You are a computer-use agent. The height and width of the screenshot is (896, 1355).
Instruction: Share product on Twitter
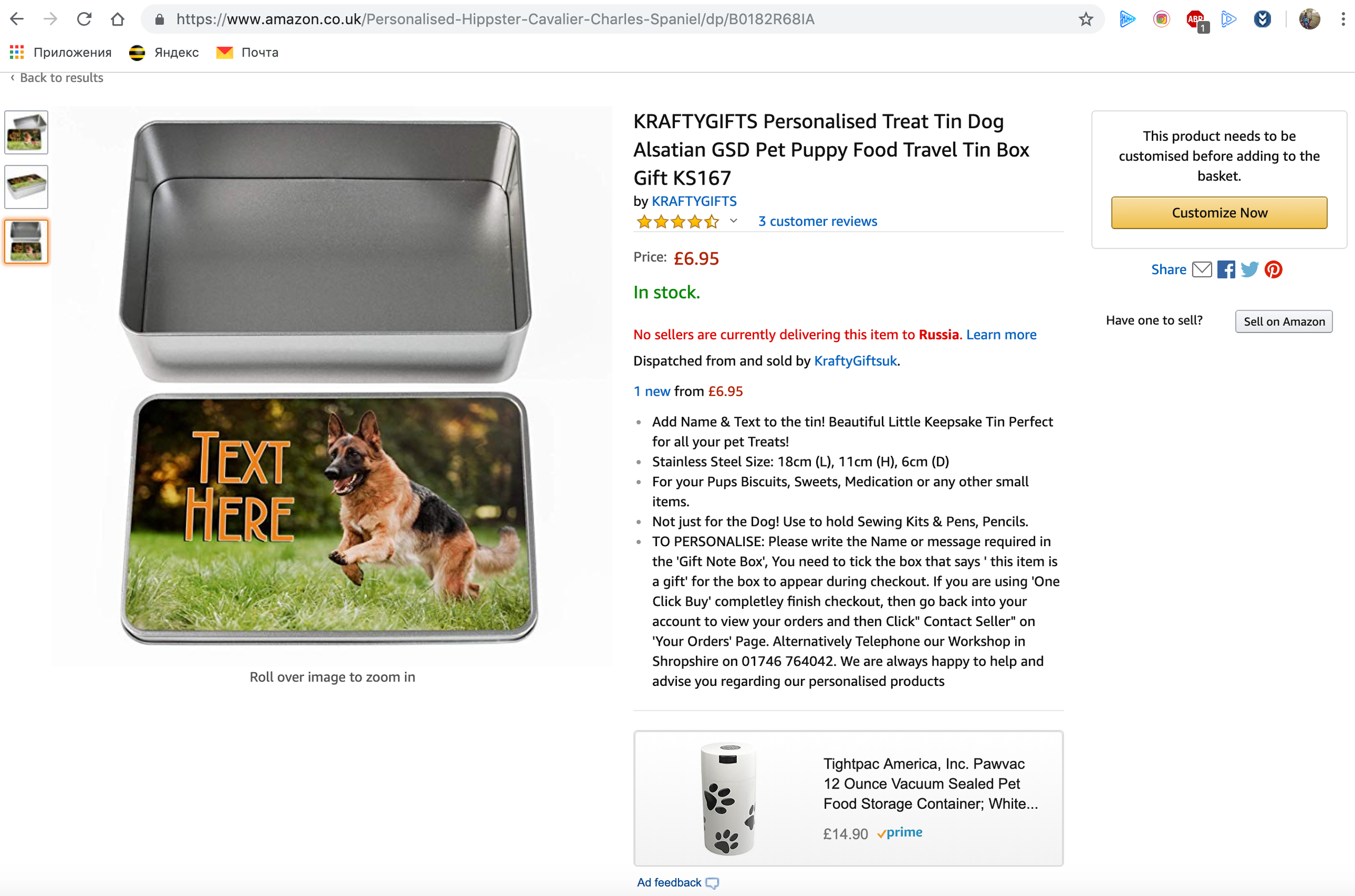coord(1250,269)
